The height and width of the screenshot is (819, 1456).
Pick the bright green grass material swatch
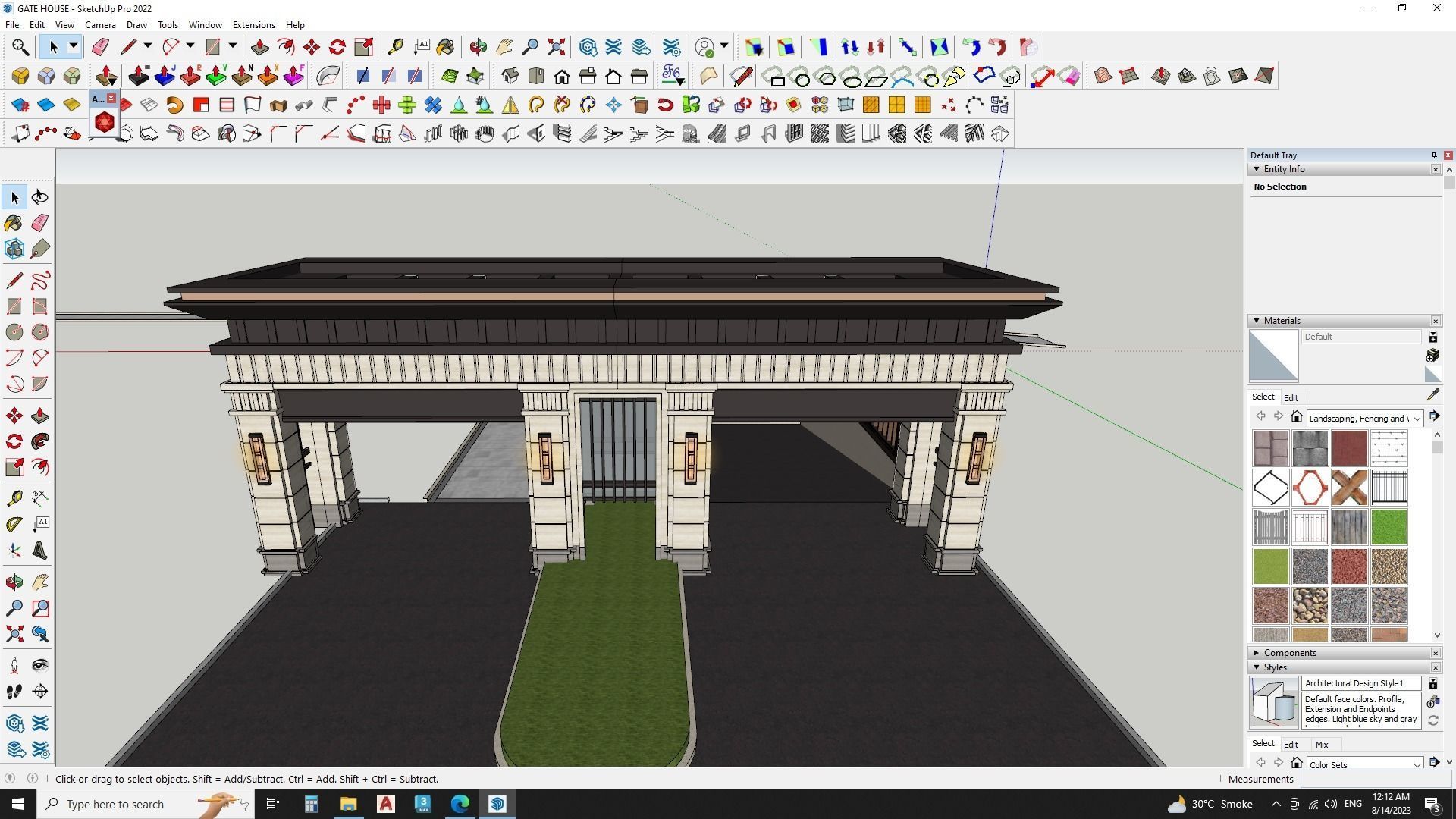1389,527
